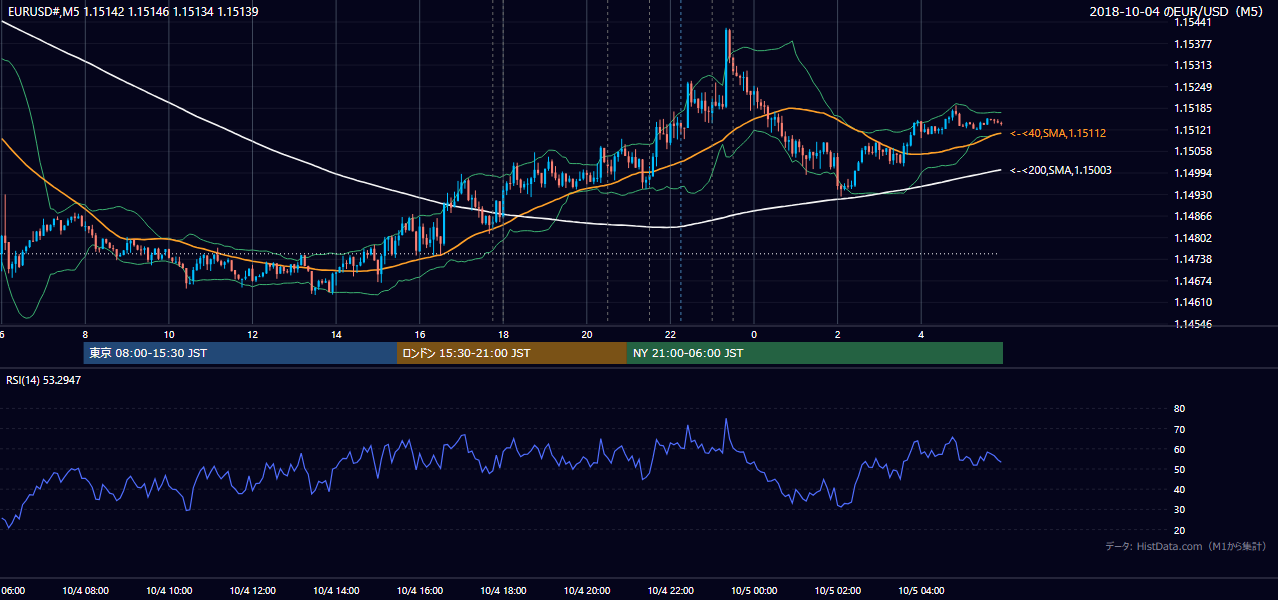1278x600 pixels.
Task: Click the bottom time label 10/5 04:00
Action: click(x=922, y=591)
